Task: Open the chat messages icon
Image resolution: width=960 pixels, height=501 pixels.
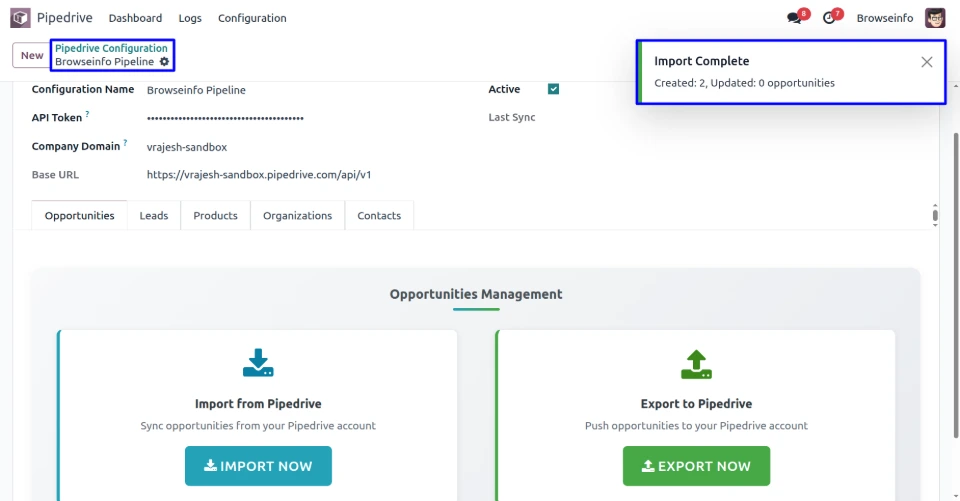Action: click(x=795, y=18)
